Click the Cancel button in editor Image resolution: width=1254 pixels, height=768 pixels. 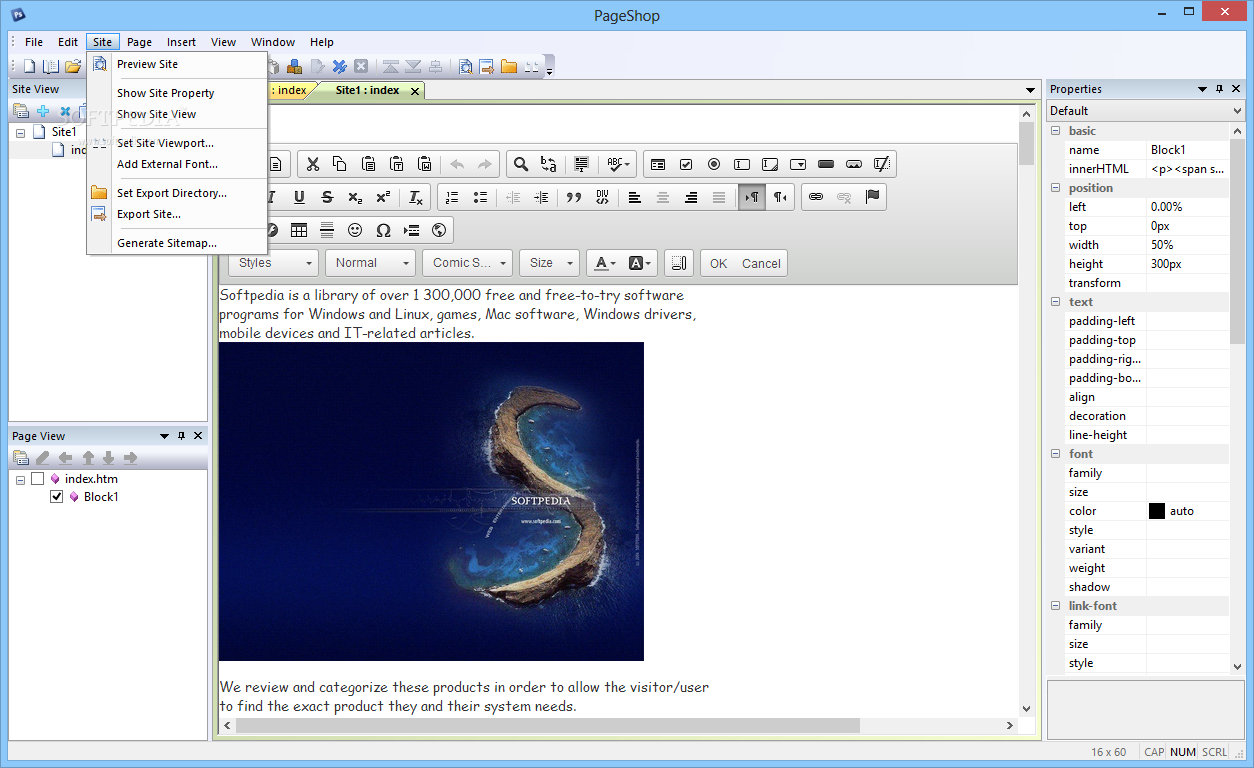(761, 263)
